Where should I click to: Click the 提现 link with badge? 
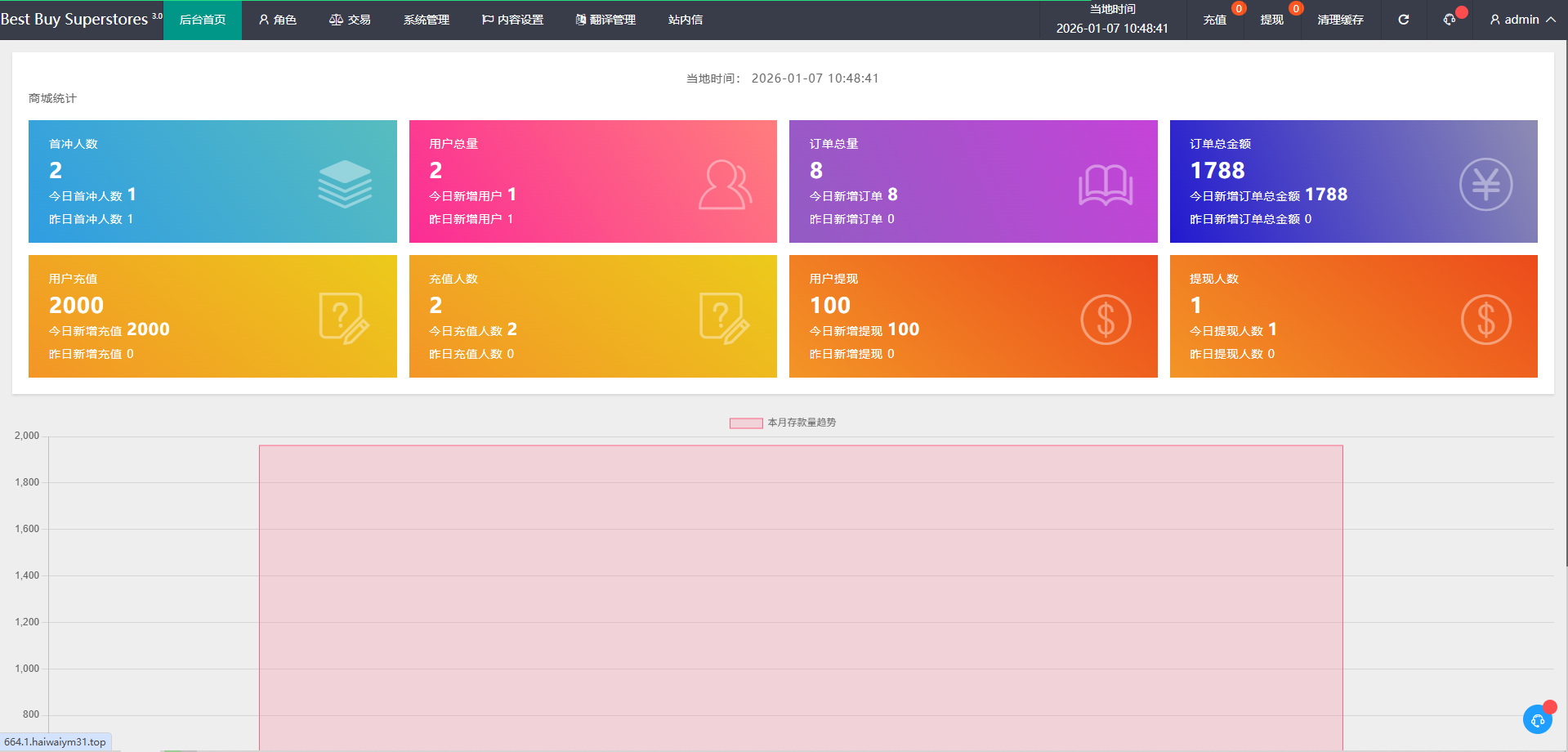click(x=1271, y=20)
